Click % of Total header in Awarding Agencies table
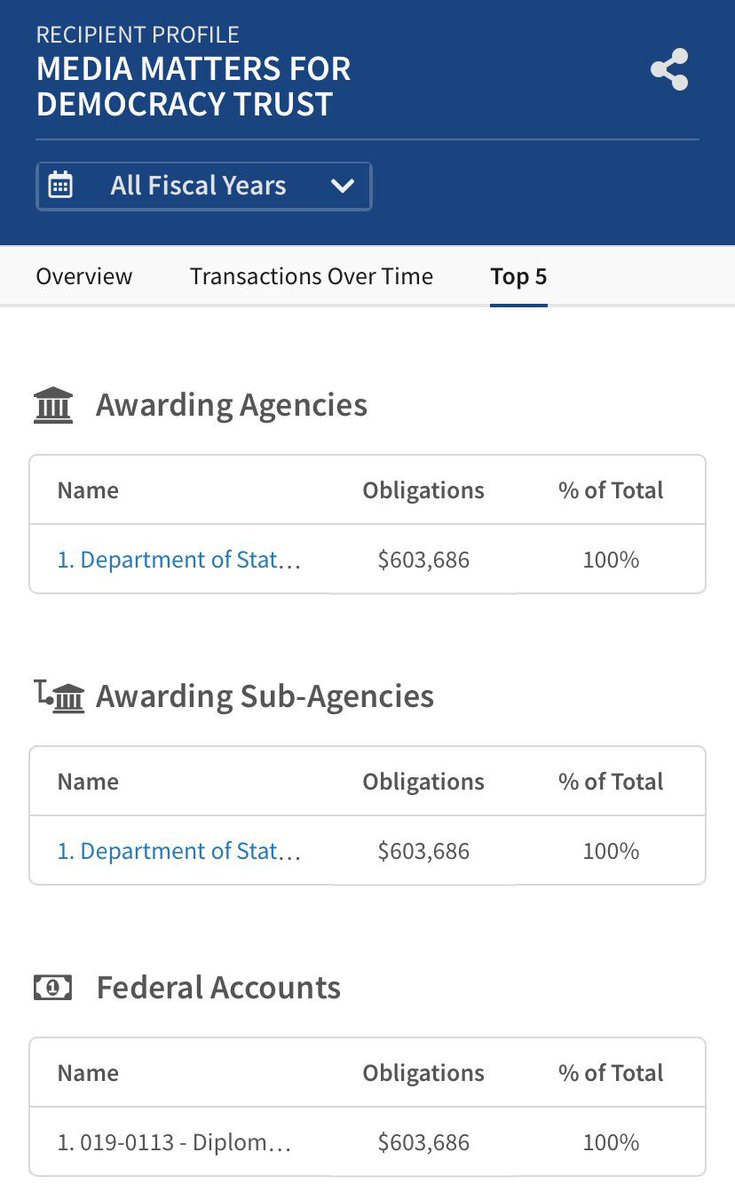The image size is (735, 1200). 611,490
